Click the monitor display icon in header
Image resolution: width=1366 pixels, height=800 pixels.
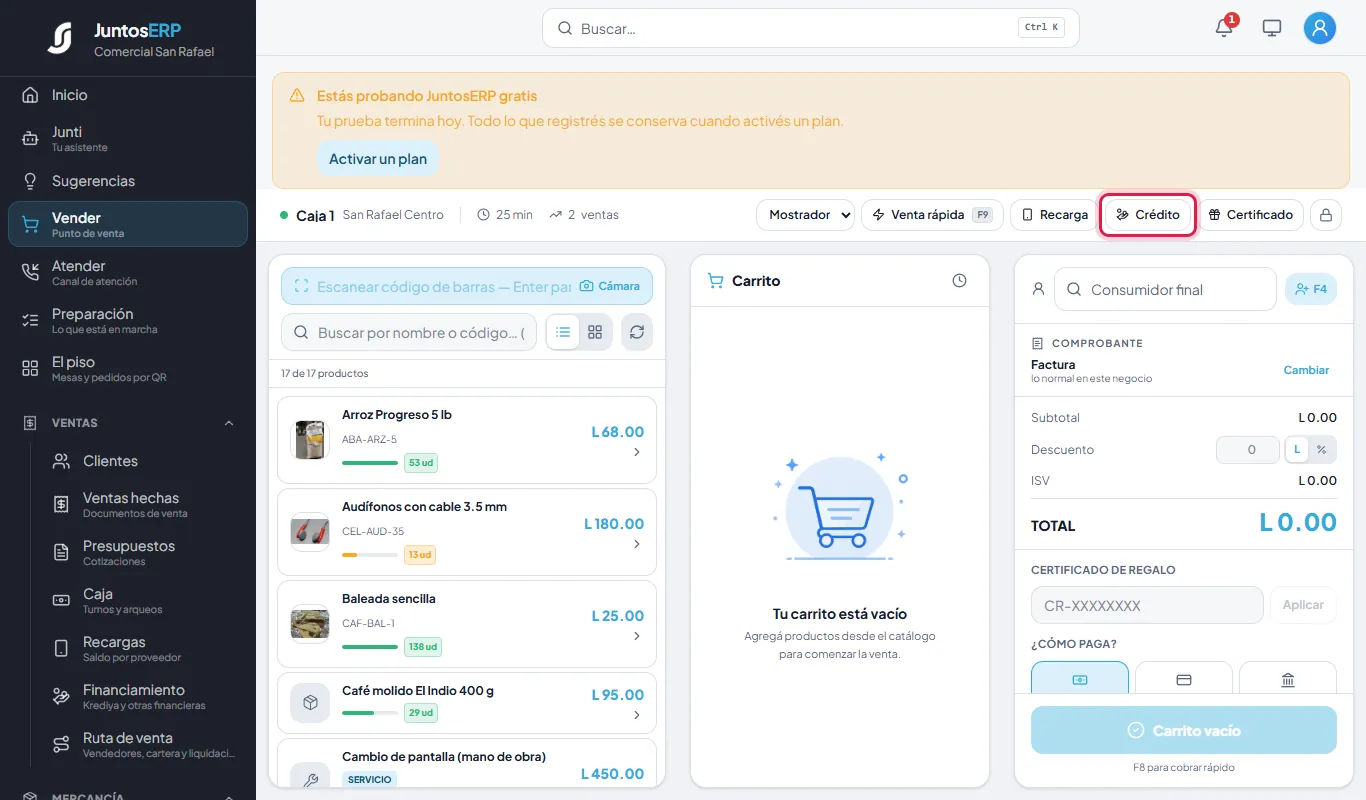pyautogui.click(x=1272, y=28)
